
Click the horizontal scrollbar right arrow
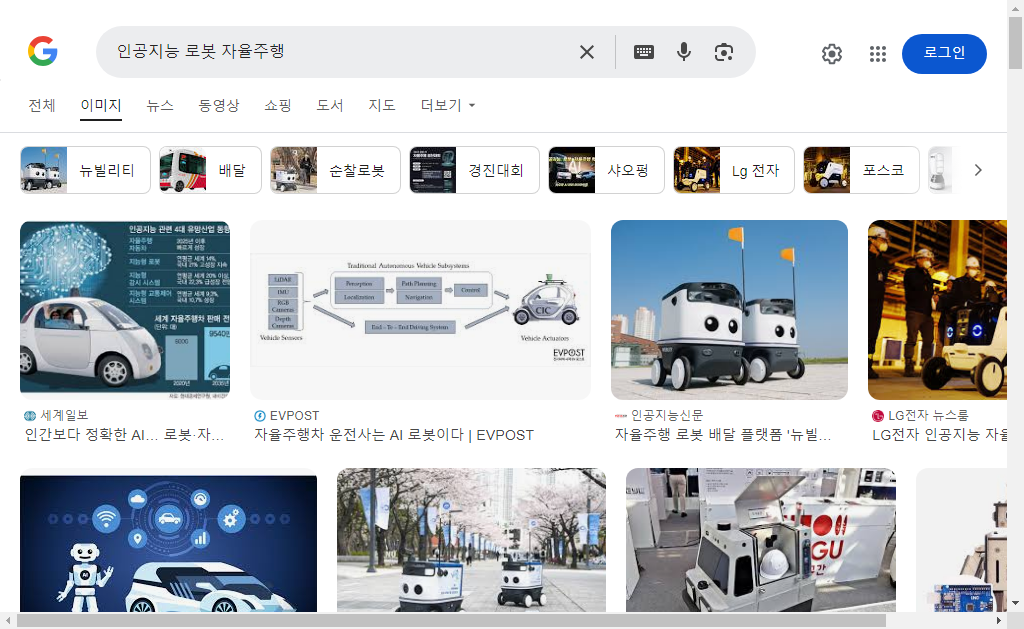click(999, 621)
